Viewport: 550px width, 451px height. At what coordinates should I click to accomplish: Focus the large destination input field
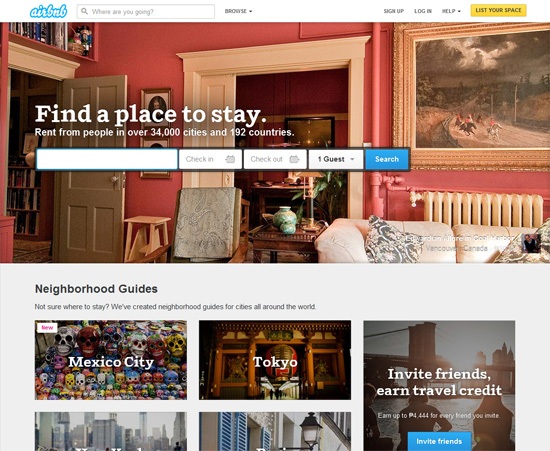click(x=107, y=159)
